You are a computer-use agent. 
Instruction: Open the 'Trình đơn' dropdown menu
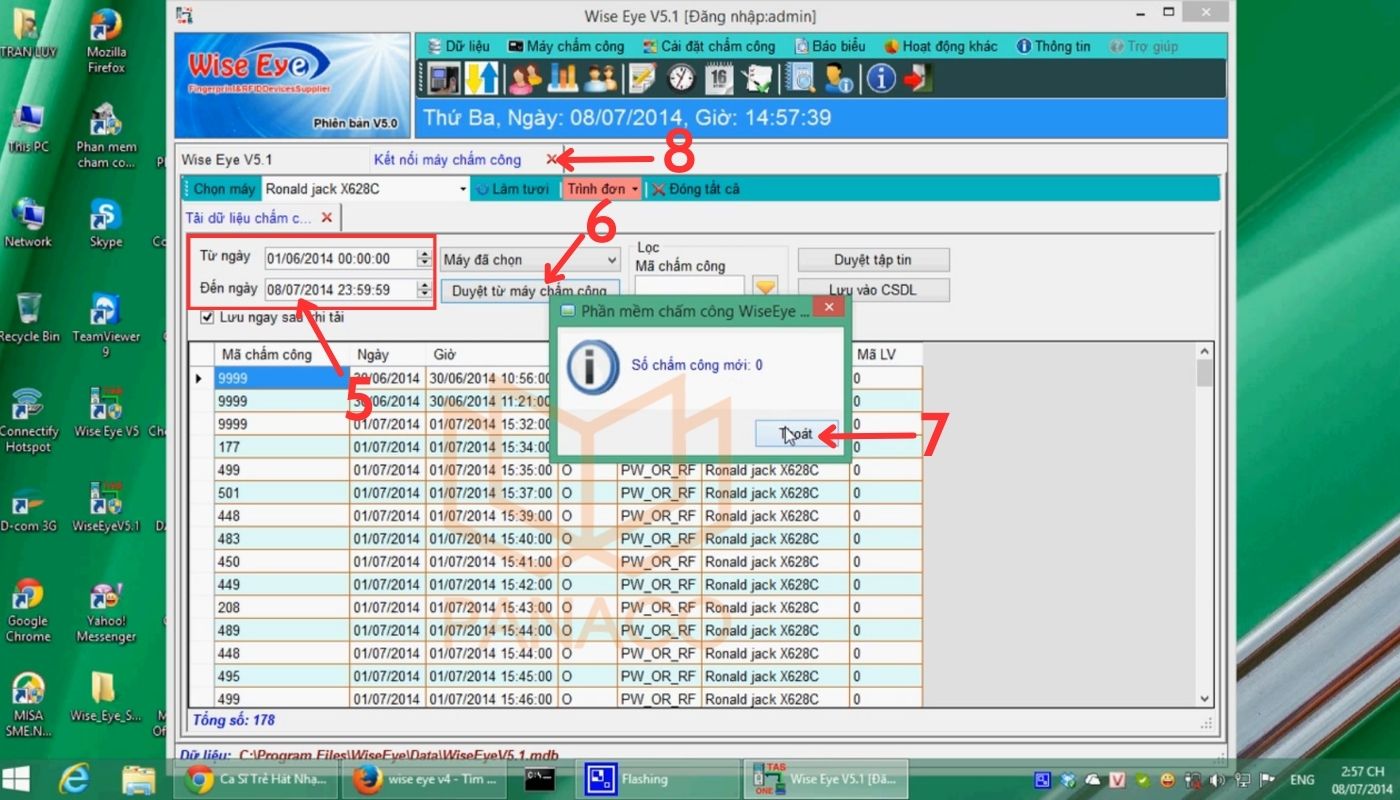click(x=602, y=188)
